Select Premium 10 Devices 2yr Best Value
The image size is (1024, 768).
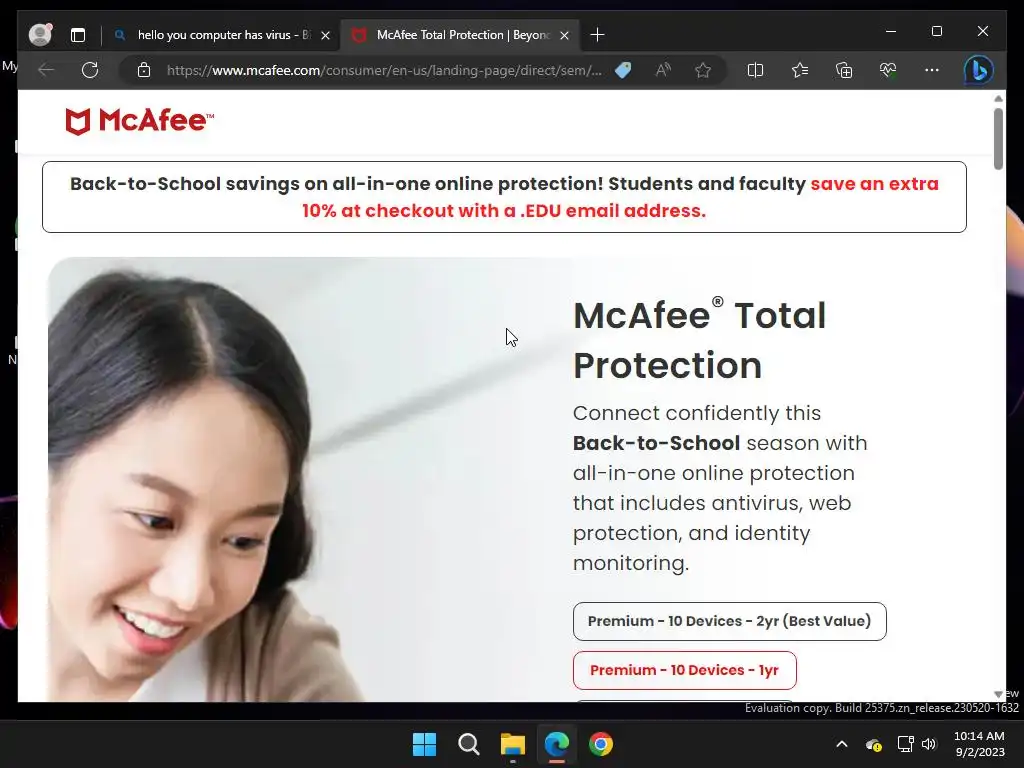(729, 621)
